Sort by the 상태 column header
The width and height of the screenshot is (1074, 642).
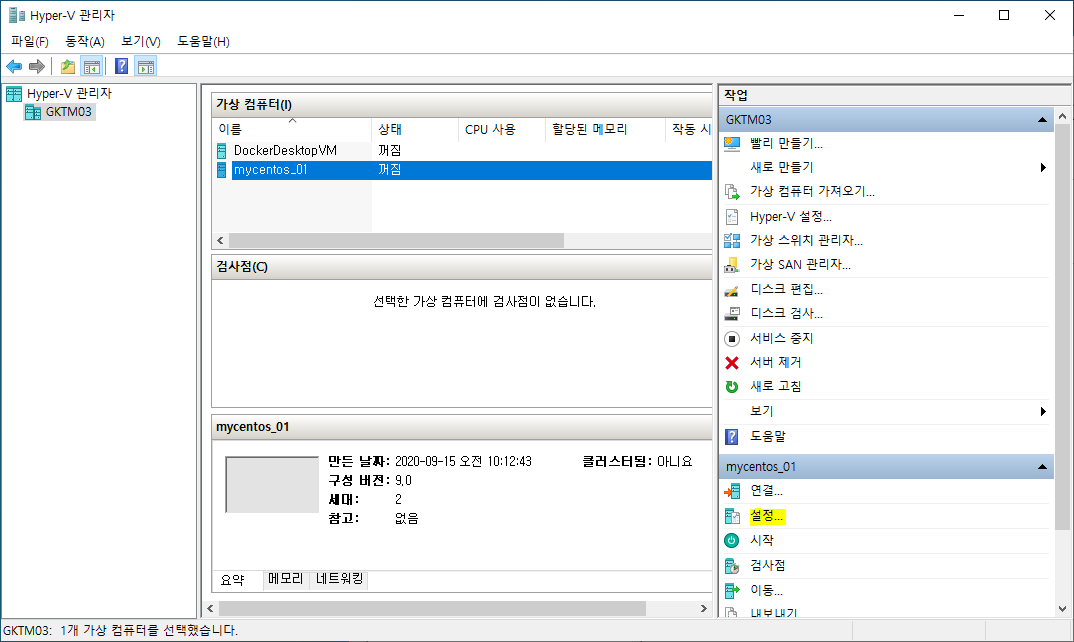click(x=415, y=129)
